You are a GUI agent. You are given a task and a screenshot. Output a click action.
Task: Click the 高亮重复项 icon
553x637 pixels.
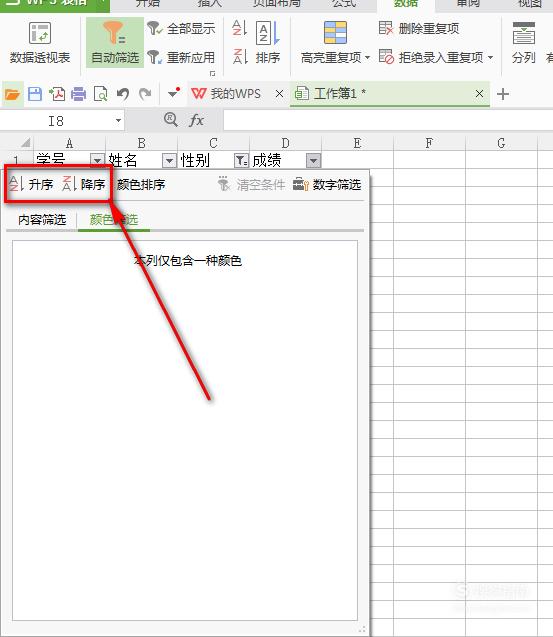tap(335, 32)
